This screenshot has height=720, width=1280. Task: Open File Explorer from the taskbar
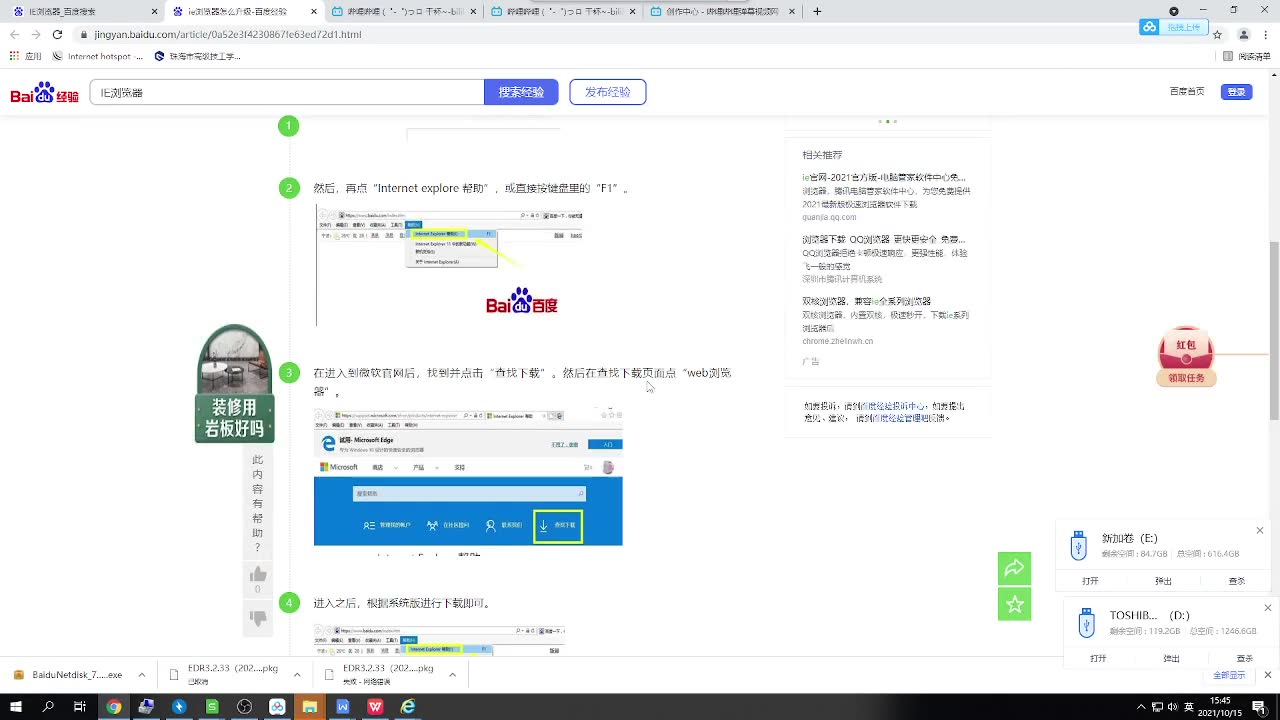[310, 707]
